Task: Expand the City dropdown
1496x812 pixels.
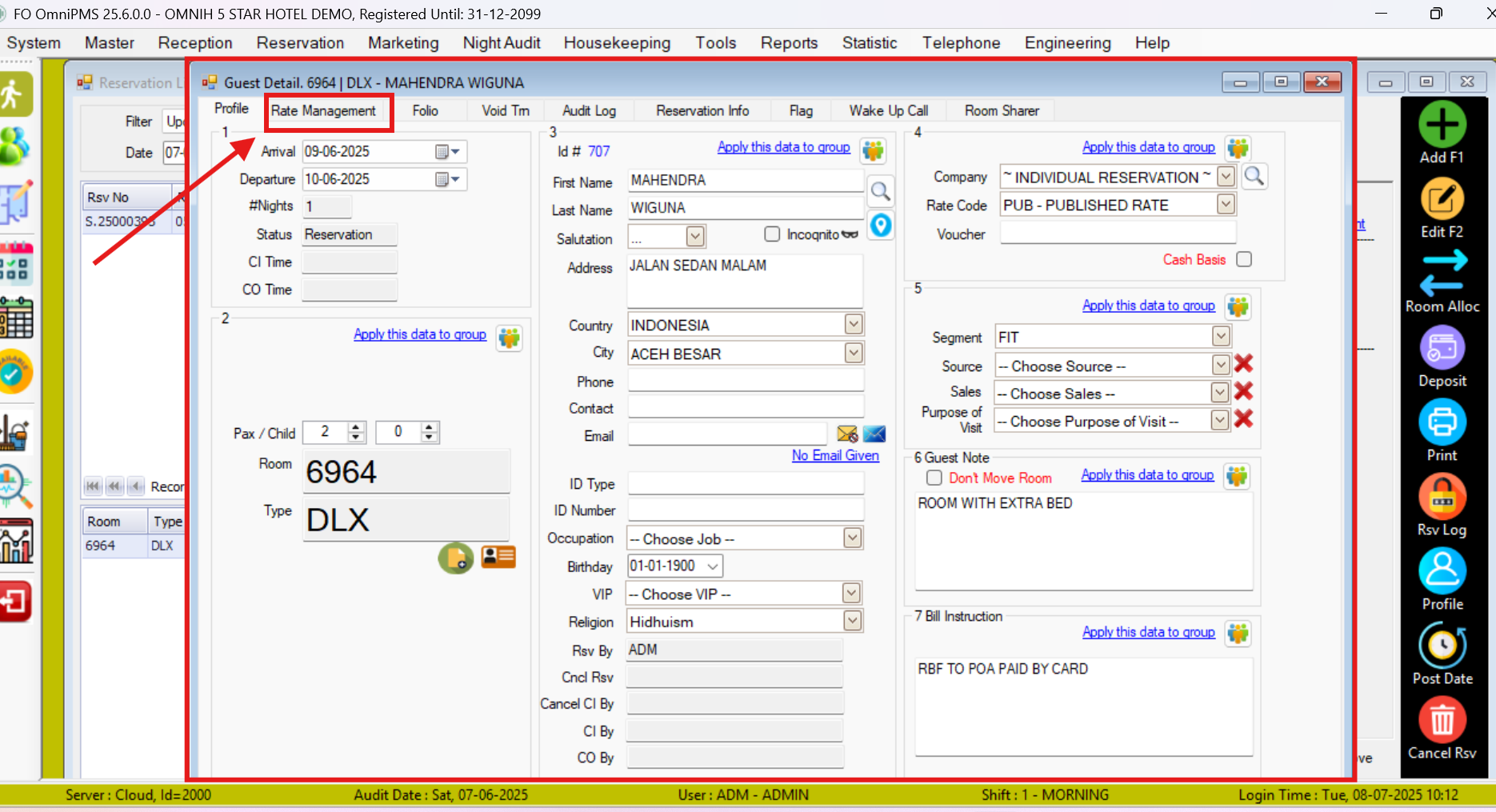Action: (854, 353)
